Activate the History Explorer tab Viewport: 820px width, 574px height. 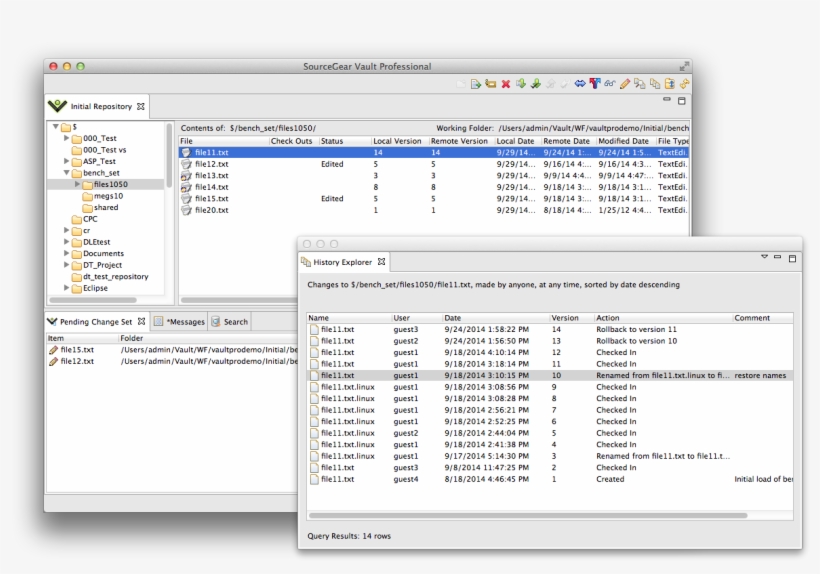[344, 262]
